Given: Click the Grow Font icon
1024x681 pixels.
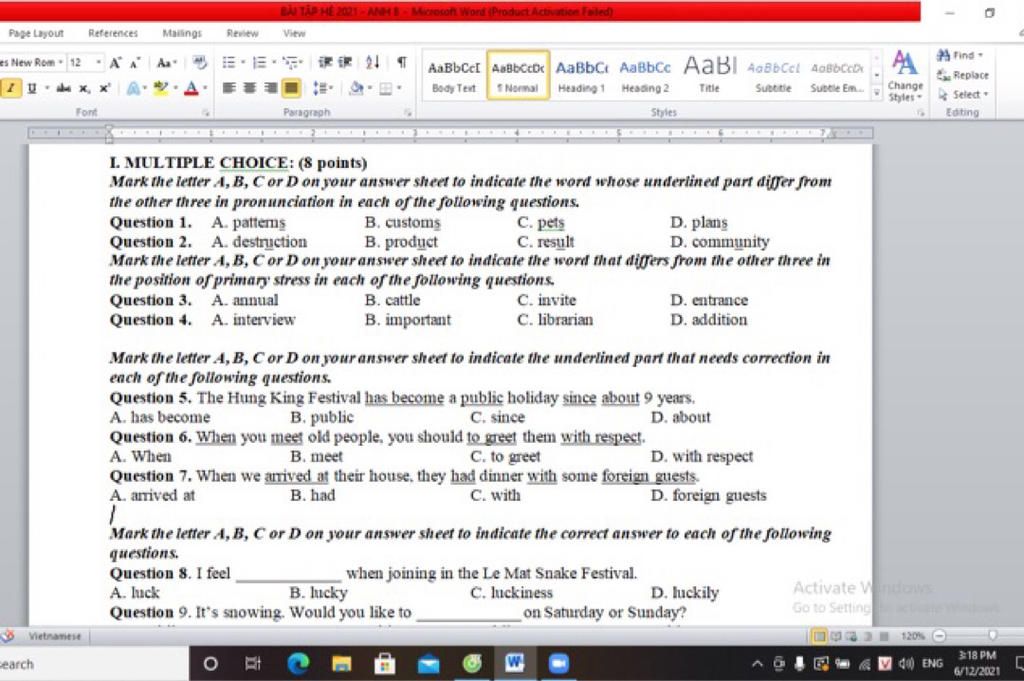Looking at the screenshot, I should click(115, 63).
